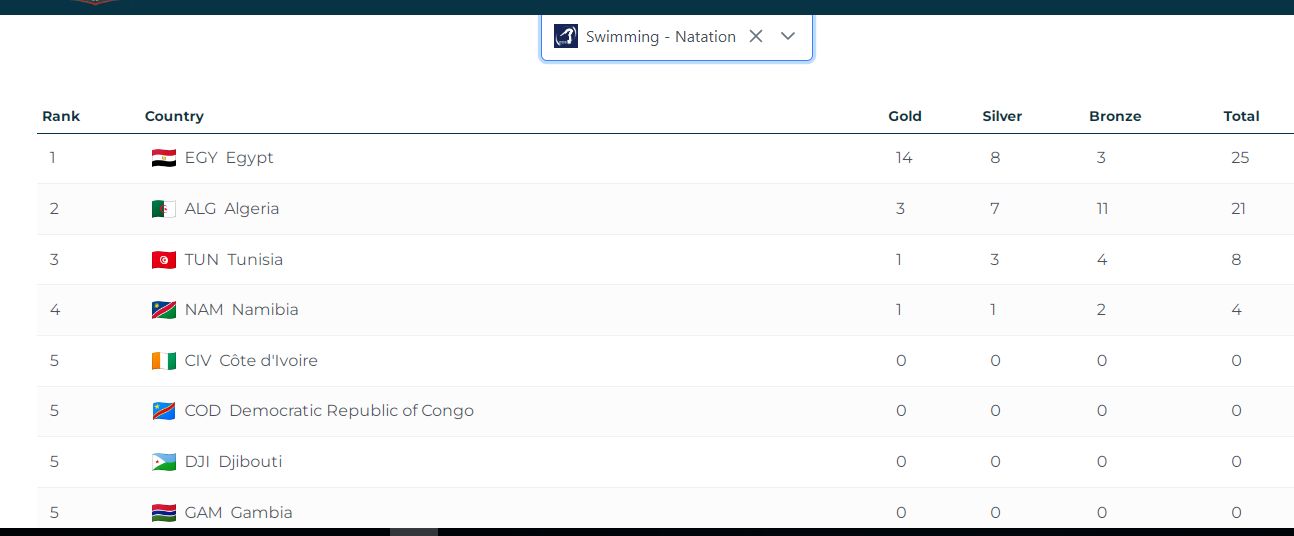This screenshot has width=1294, height=536.
Task: Expand the sport dropdown chevron
Action: pos(788,37)
